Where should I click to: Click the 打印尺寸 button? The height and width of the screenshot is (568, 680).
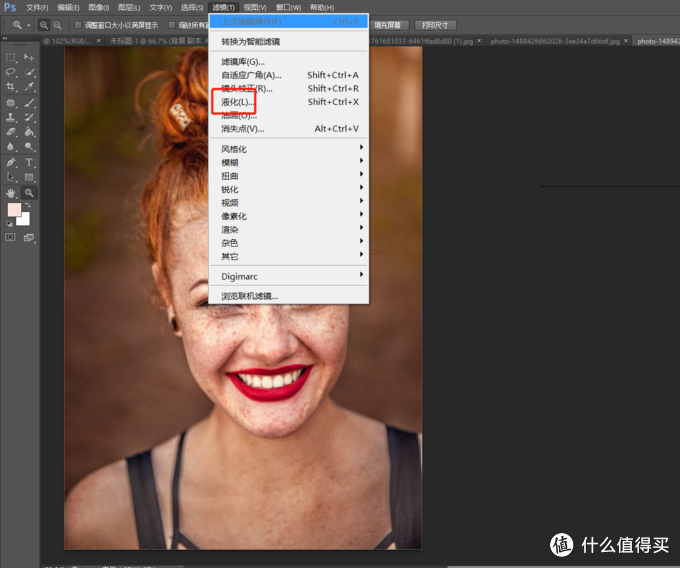click(x=435, y=25)
